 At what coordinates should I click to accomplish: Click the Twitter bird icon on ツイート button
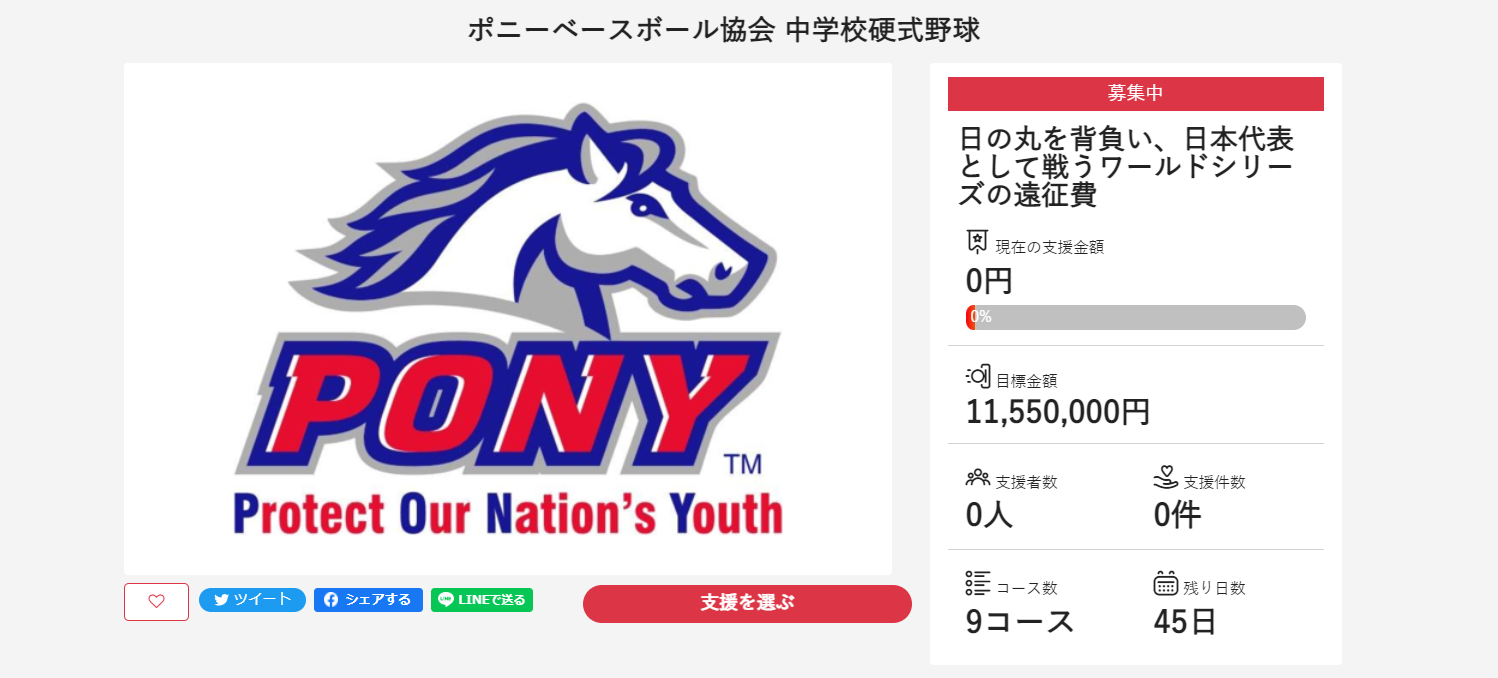pyautogui.click(x=221, y=600)
